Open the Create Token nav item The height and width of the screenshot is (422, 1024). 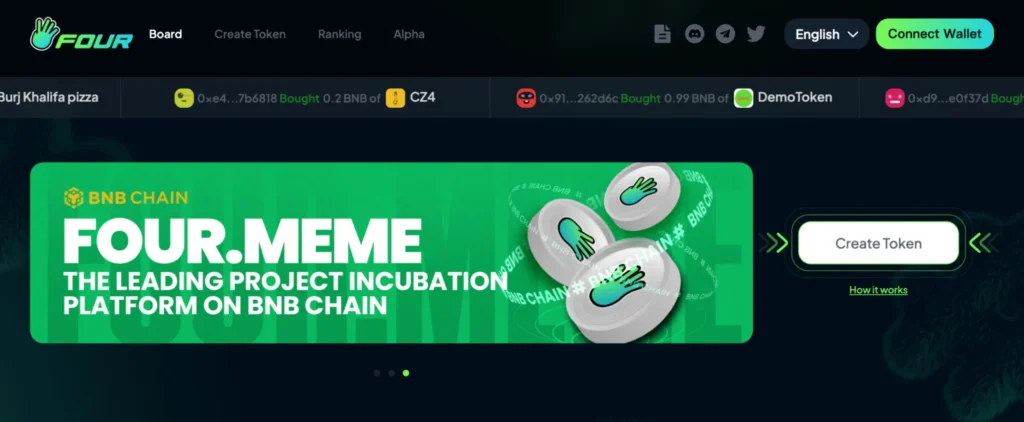(250, 34)
